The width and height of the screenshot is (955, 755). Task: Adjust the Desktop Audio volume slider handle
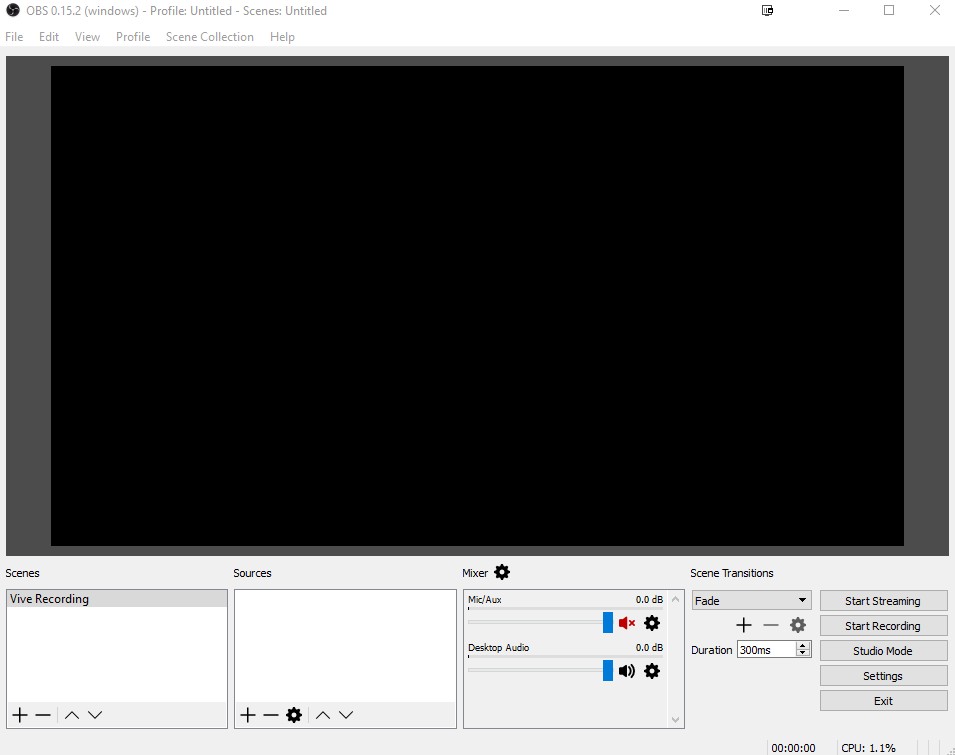[x=608, y=670]
